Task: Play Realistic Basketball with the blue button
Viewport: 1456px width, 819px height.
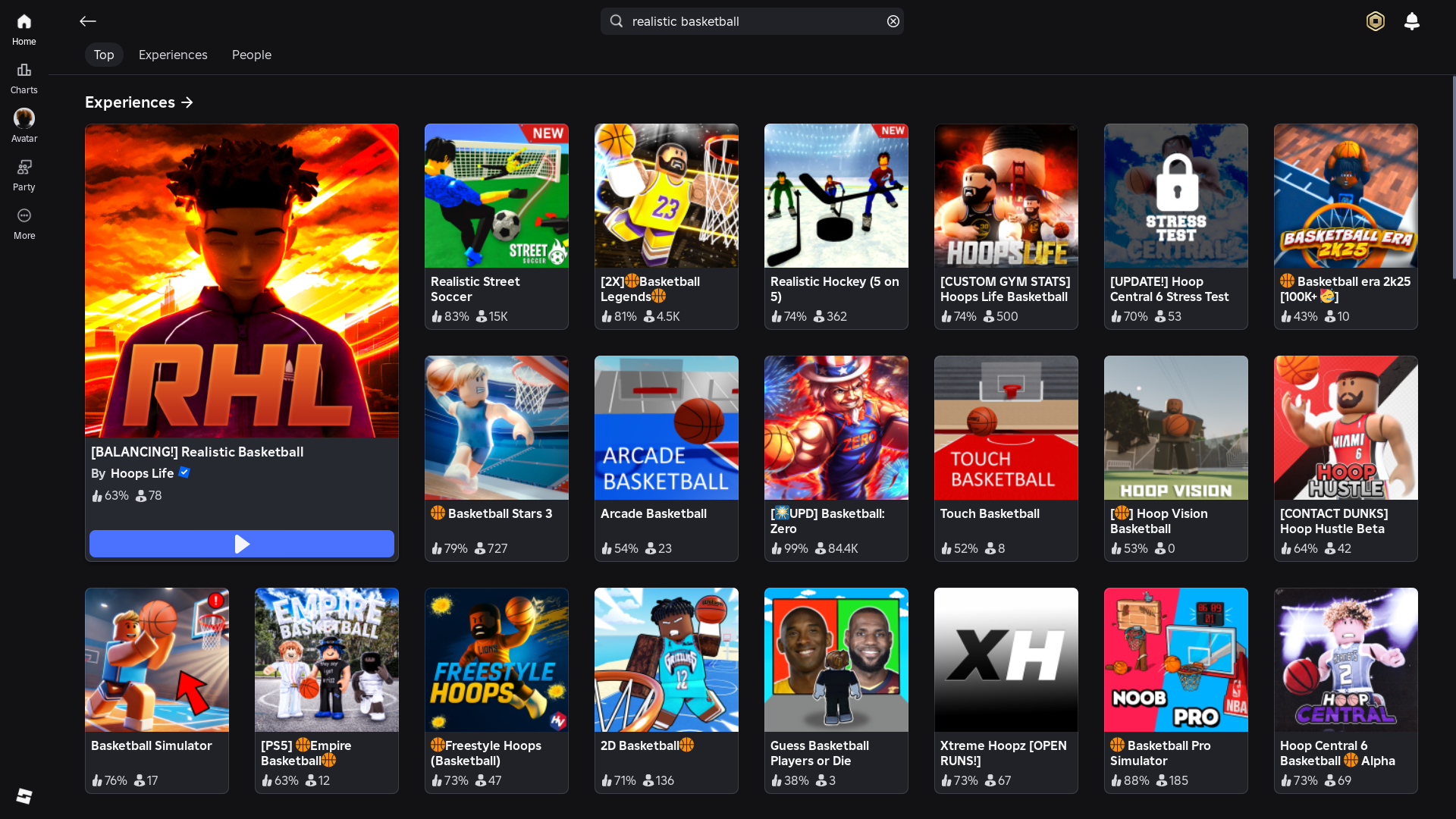Action: (x=242, y=544)
